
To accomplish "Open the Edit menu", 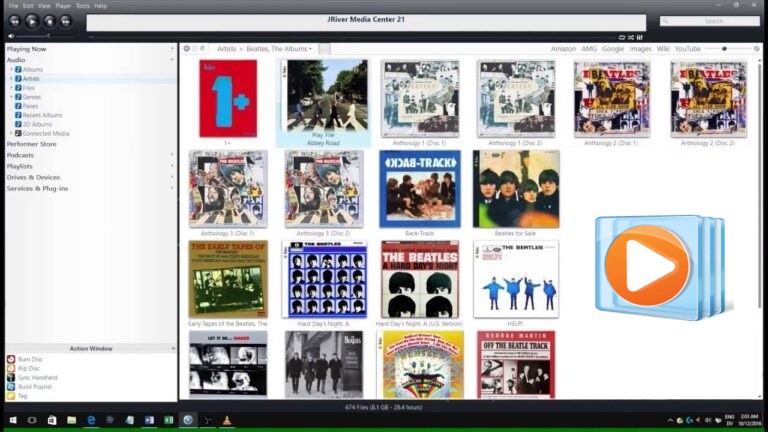I will coord(28,6).
